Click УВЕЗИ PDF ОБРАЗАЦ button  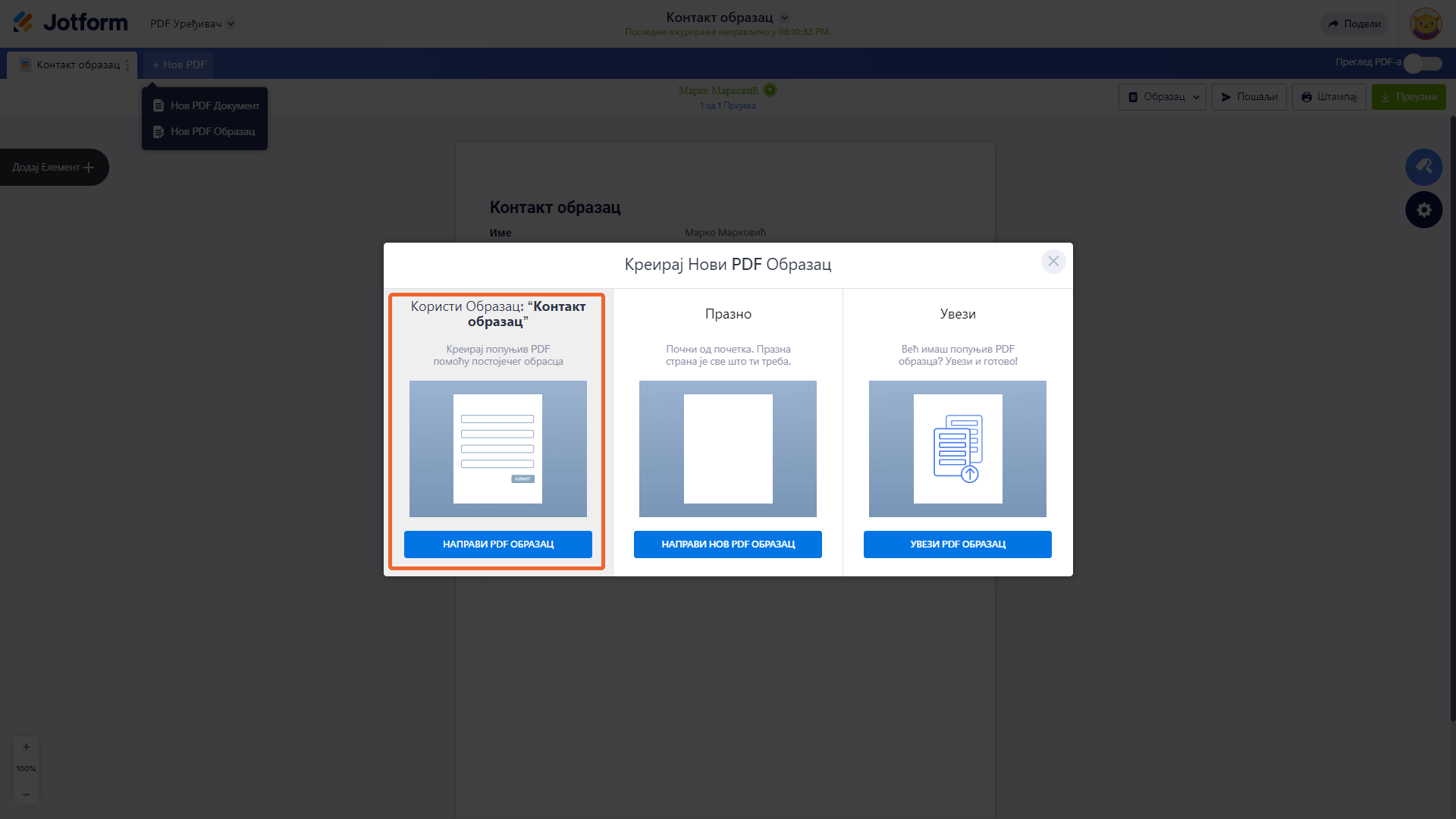tap(957, 544)
